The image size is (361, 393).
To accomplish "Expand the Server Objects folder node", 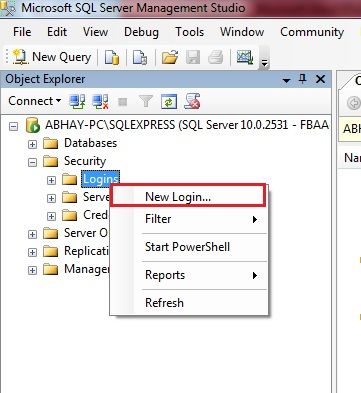I will (32, 234).
